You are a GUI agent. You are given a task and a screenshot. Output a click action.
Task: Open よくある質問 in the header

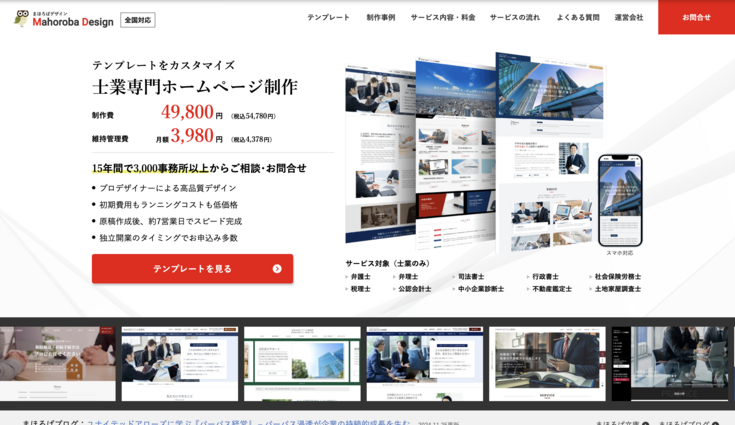click(x=578, y=18)
